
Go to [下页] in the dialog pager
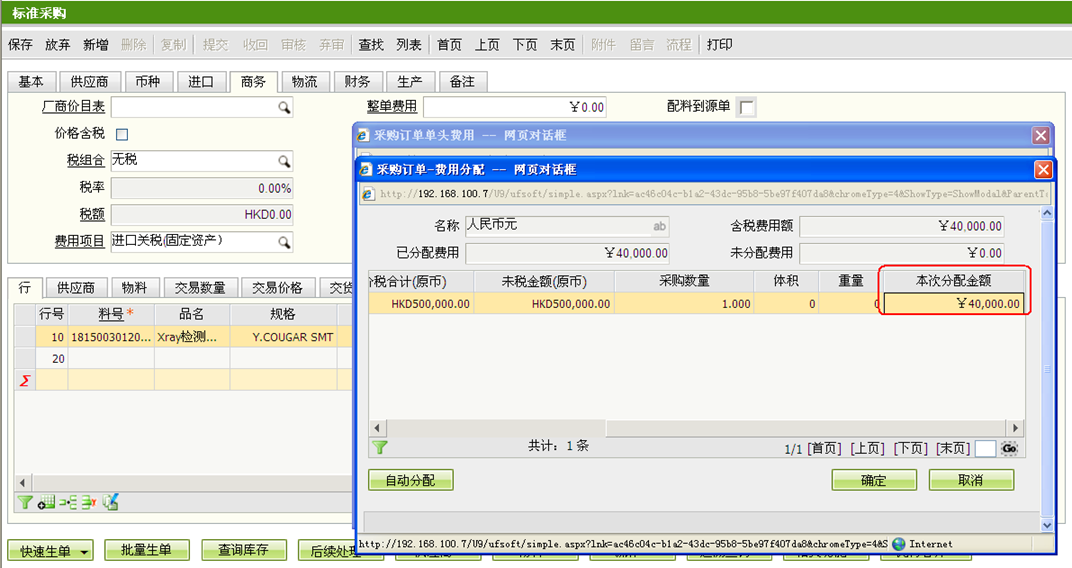point(910,448)
